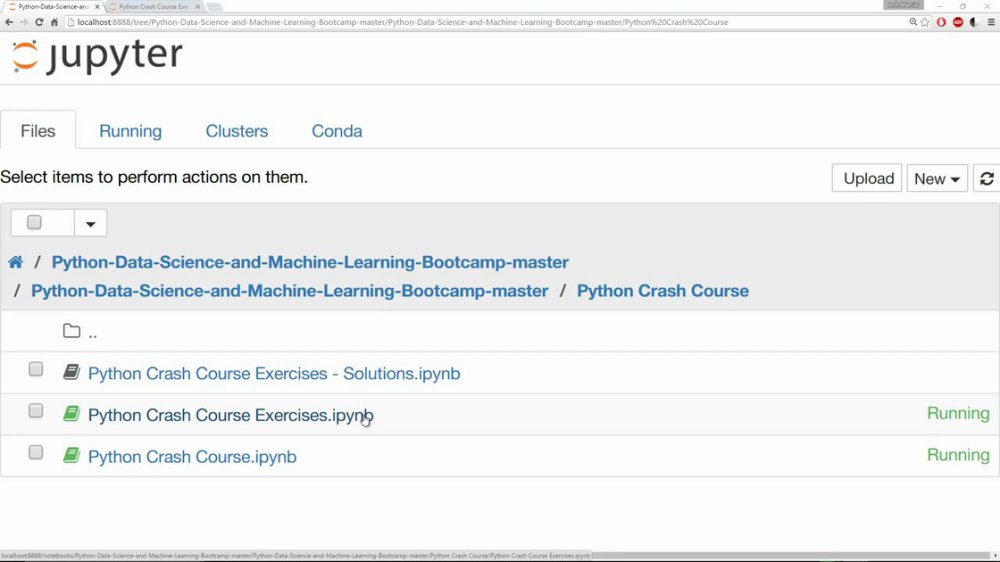Click the zoom magnifier icon in address bar
Image resolution: width=1000 pixels, height=562 pixels.
point(913,22)
